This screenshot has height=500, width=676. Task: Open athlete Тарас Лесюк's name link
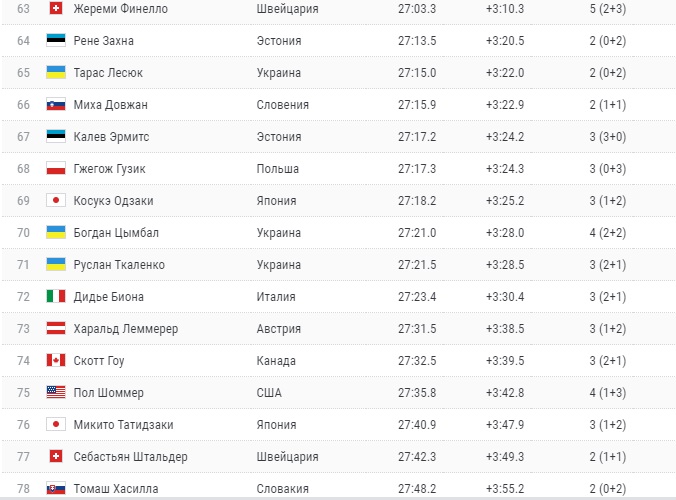108,73
